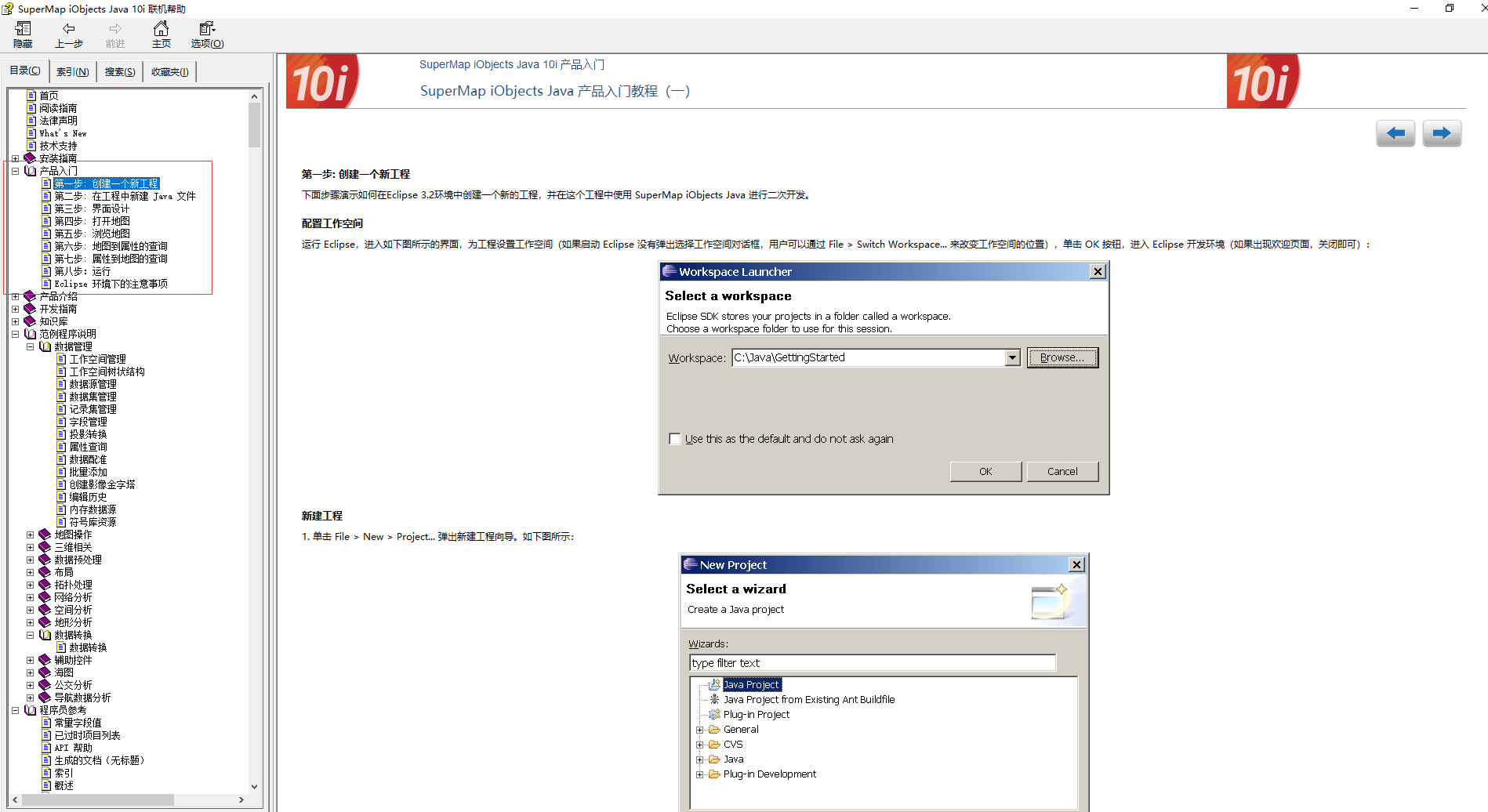Click the book icon beside 海图

[45, 672]
